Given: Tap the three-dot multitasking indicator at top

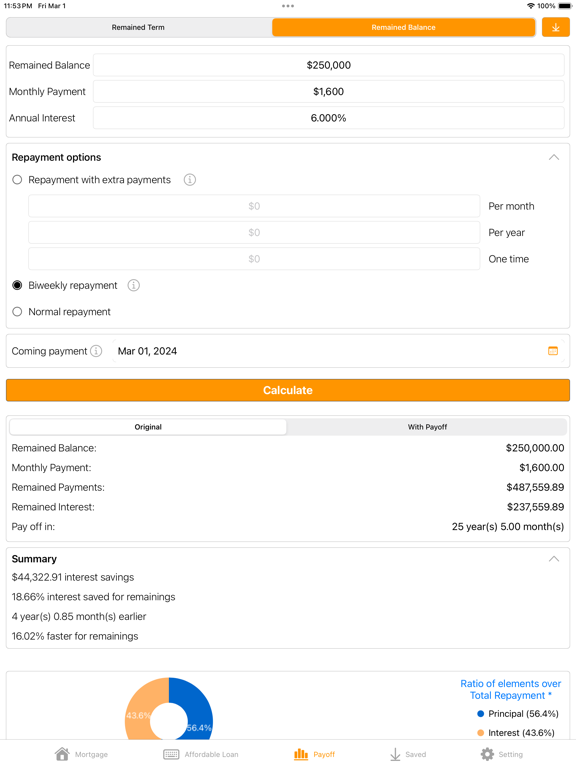Looking at the screenshot, I should coord(288,6).
